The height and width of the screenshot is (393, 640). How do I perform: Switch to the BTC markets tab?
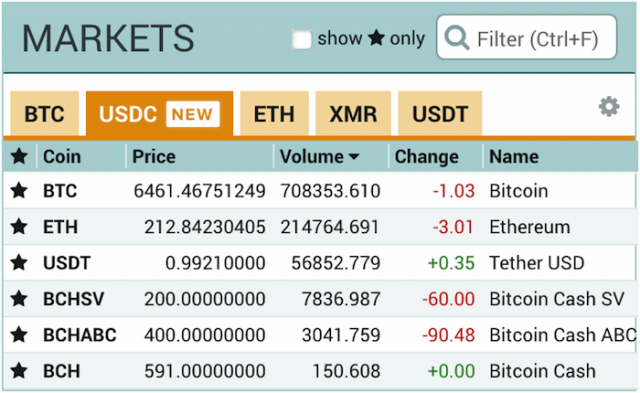click(44, 113)
